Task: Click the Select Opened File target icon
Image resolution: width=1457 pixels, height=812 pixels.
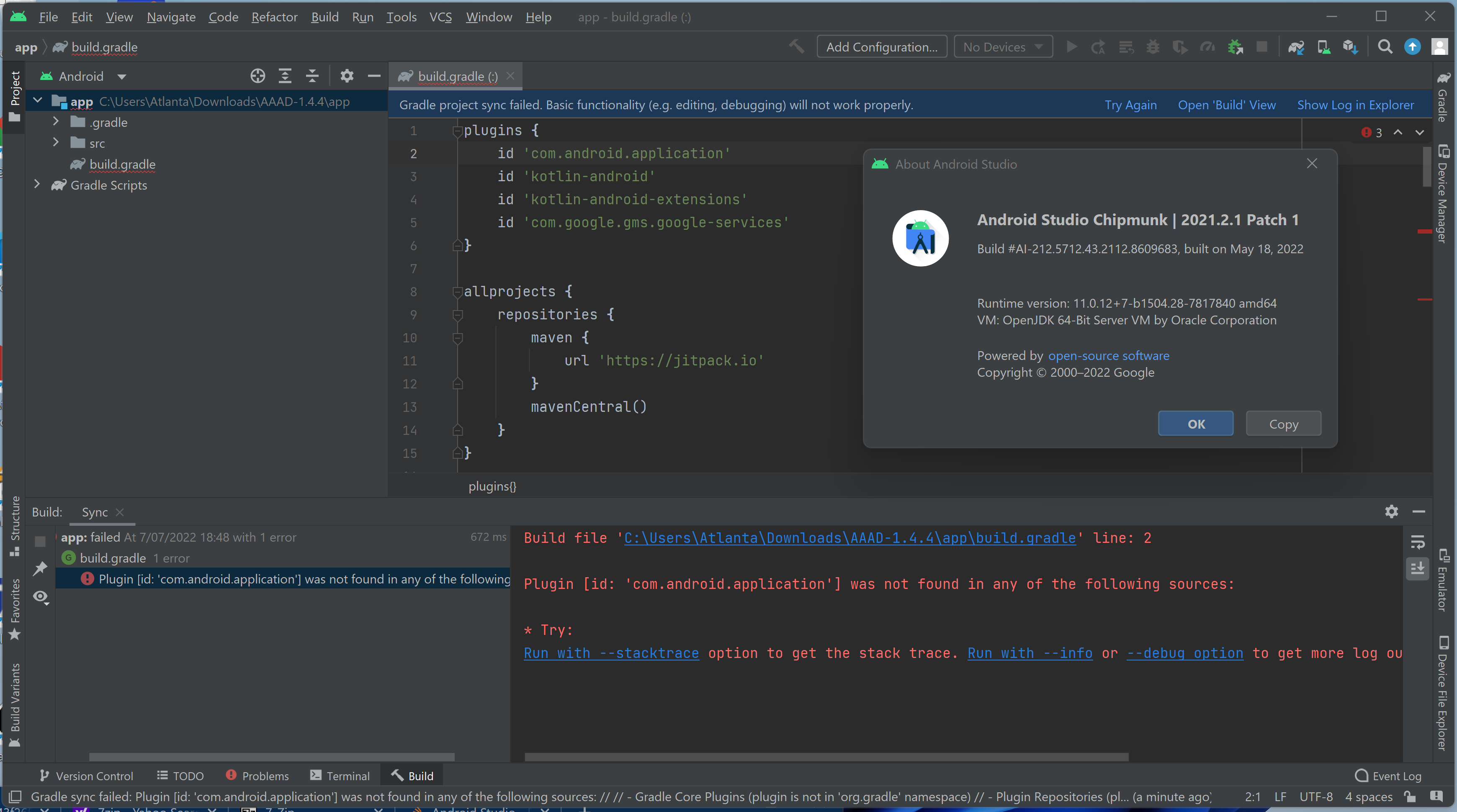Action: coord(258,76)
